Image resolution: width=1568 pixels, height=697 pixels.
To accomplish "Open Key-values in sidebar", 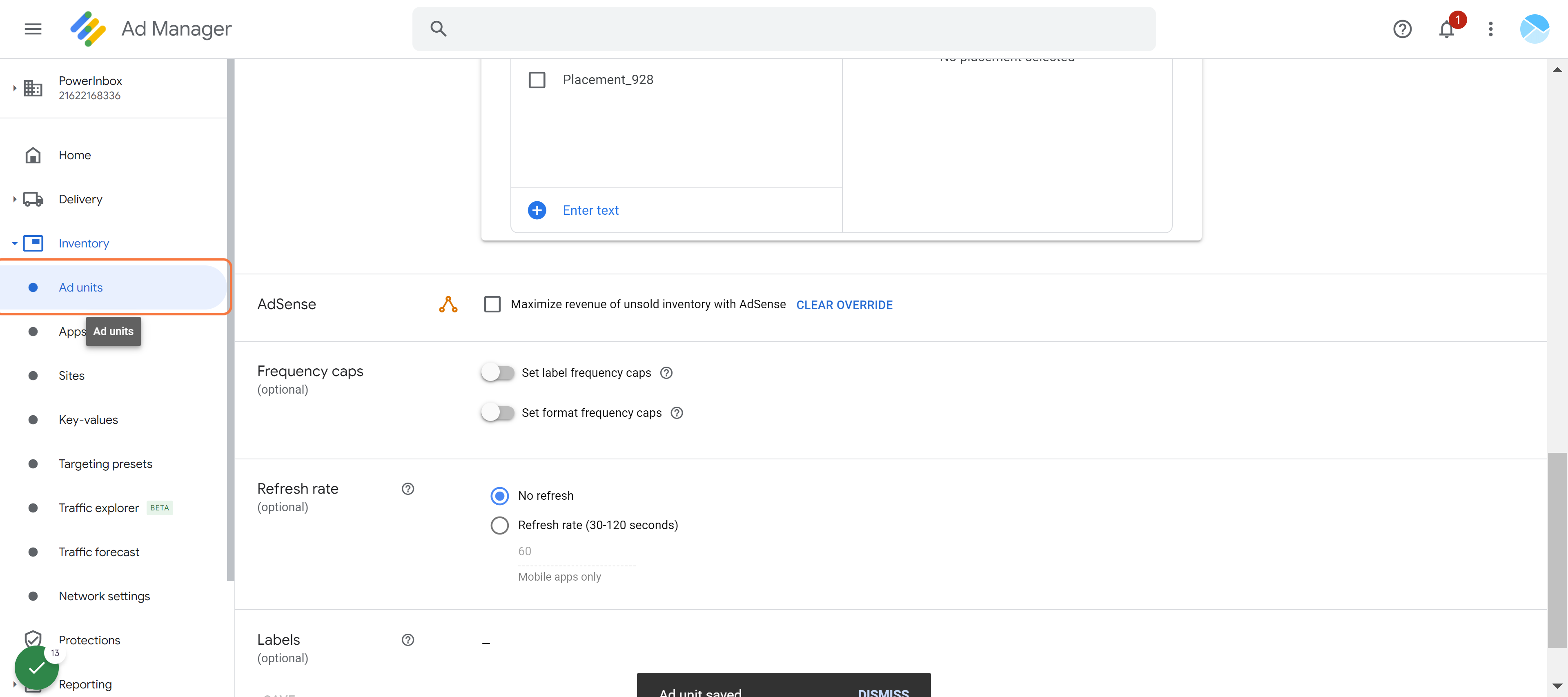I will [88, 419].
